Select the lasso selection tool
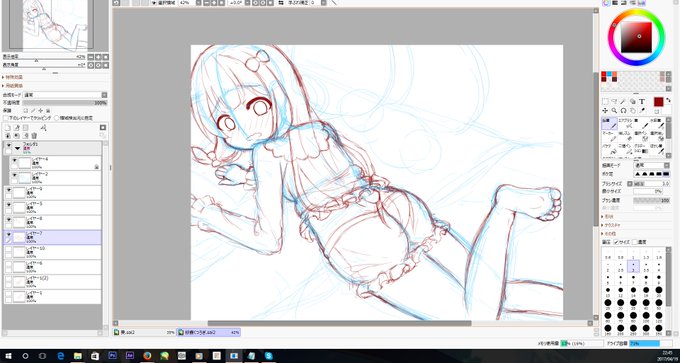680x363 pixels. click(614, 101)
